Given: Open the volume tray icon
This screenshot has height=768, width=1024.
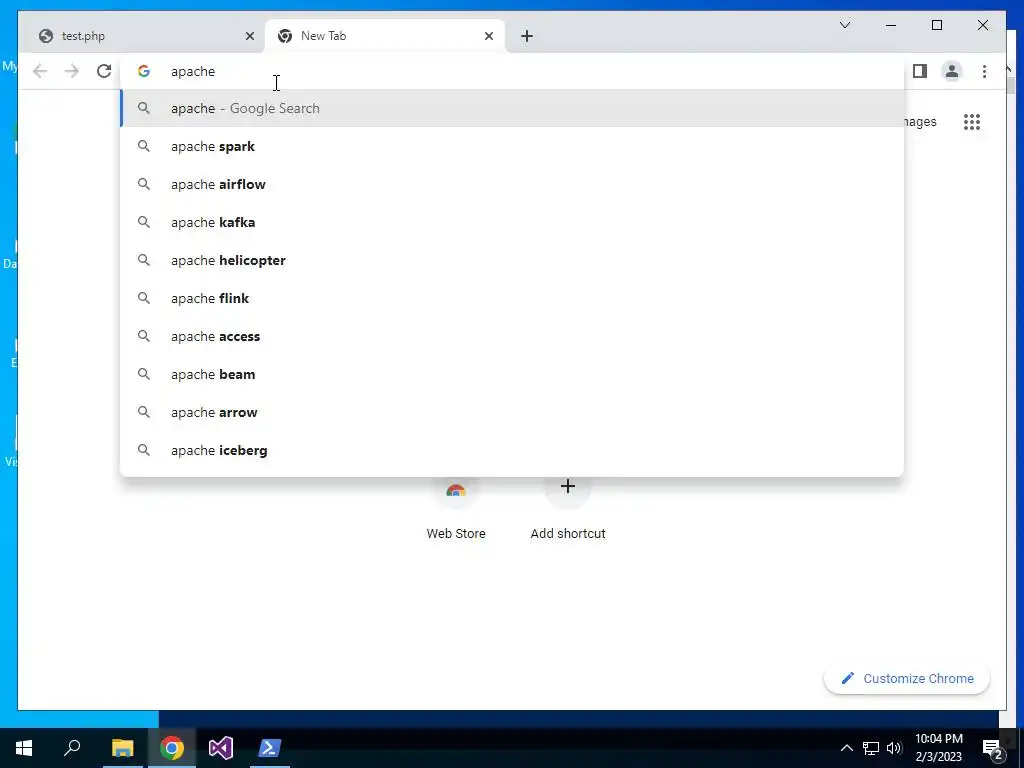Looking at the screenshot, I should click(894, 748).
